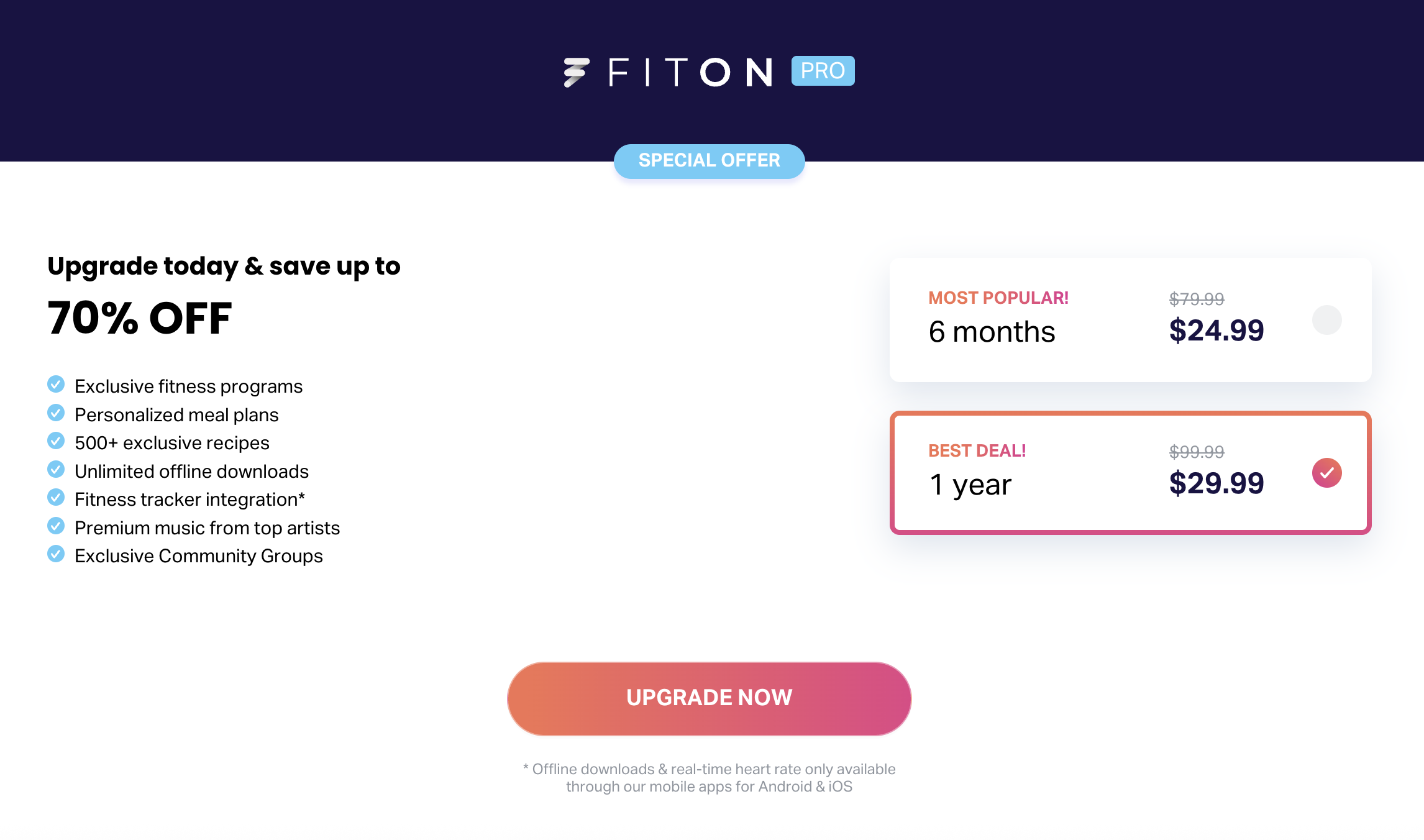Click the $24.99 six-month price
This screenshot has width=1424, height=840.
[1216, 330]
